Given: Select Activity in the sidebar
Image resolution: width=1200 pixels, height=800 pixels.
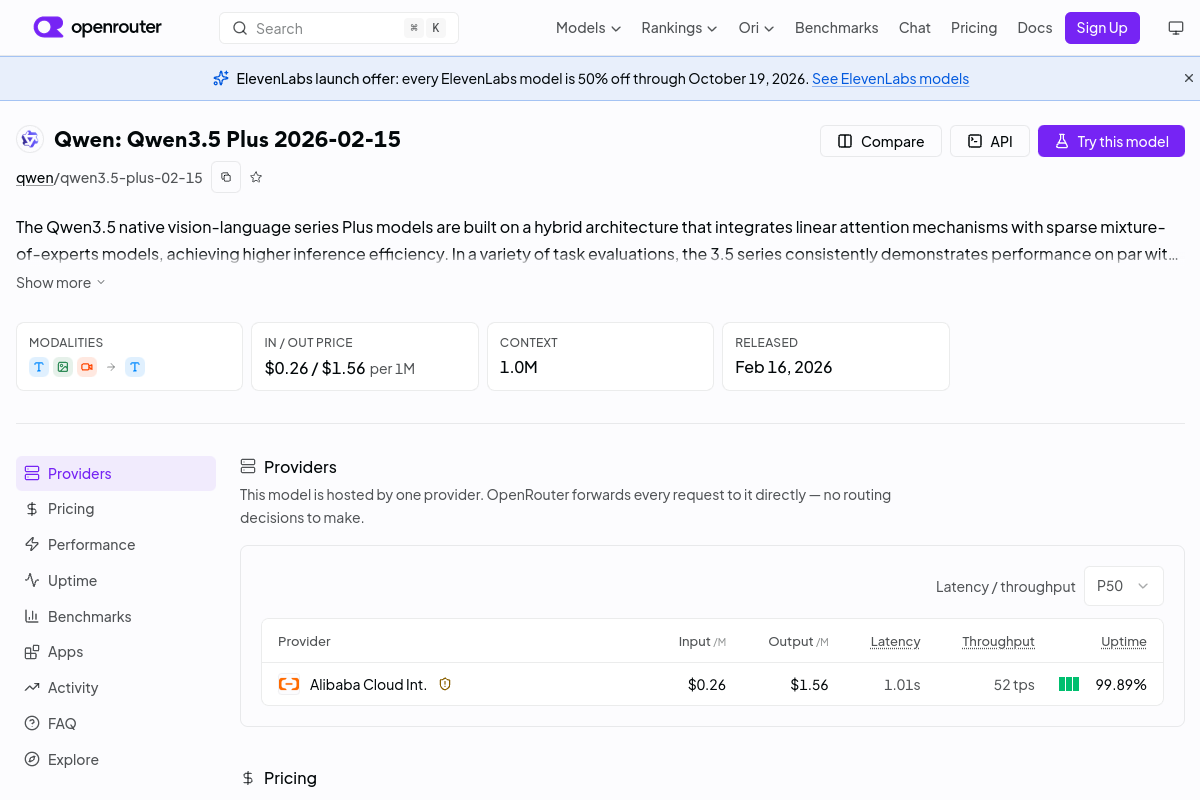Looking at the screenshot, I should tap(116, 688).
